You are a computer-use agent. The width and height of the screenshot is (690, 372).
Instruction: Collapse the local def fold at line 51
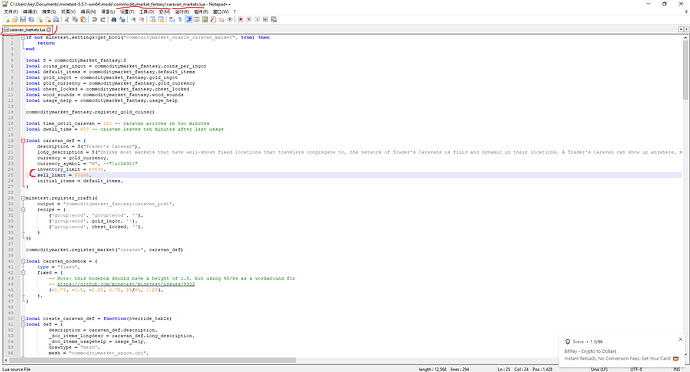(23, 324)
